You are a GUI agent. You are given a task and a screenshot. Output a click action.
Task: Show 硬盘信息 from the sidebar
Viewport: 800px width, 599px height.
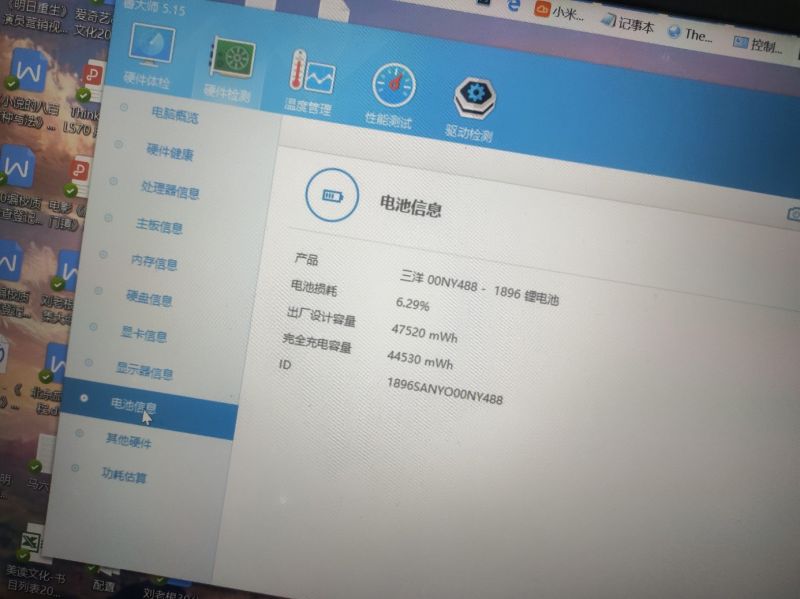pos(149,298)
